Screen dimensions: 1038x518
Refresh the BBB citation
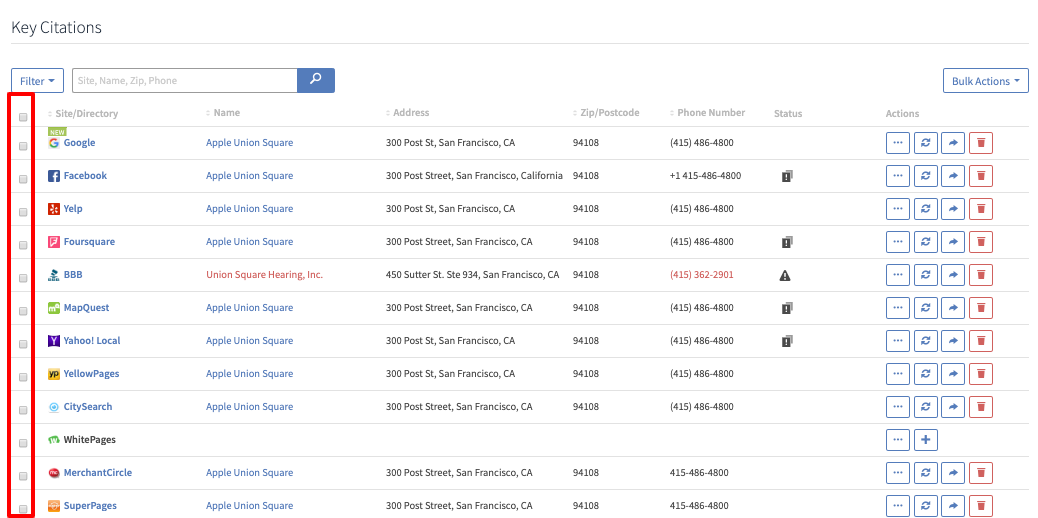point(925,275)
